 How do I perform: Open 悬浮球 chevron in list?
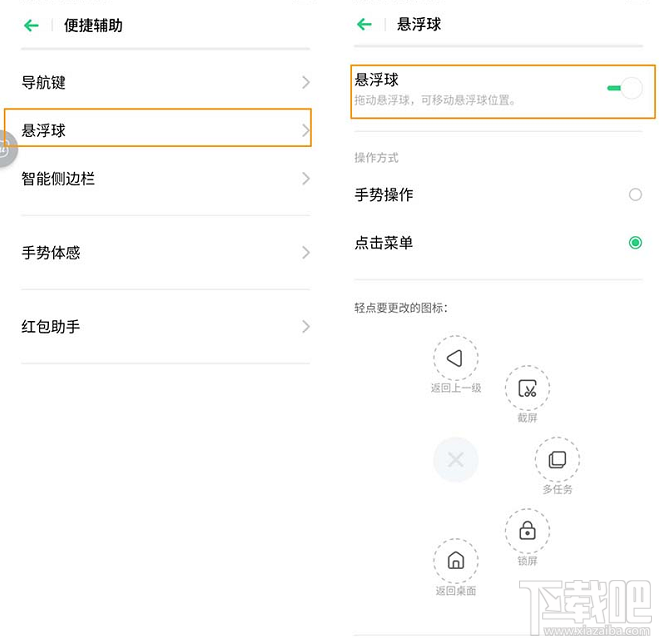click(306, 130)
